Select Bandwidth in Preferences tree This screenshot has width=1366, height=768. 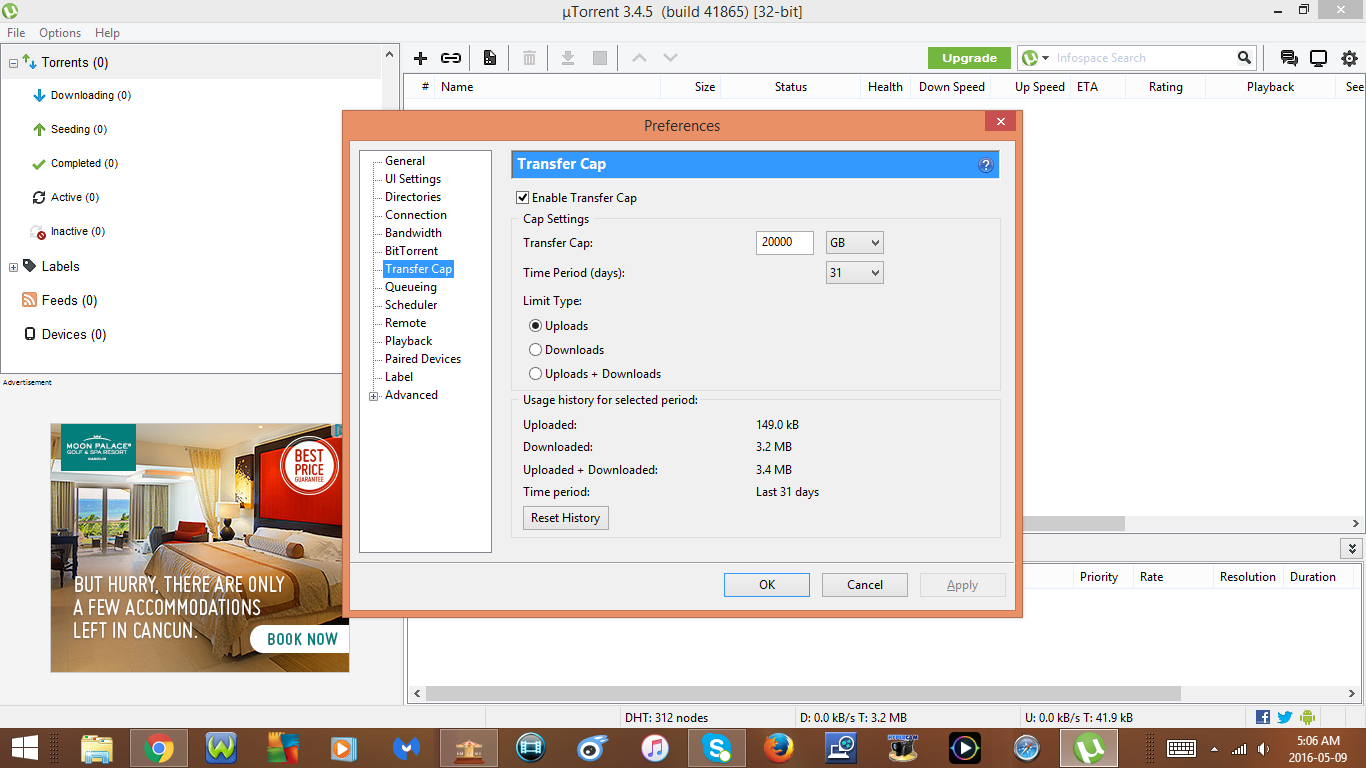413,233
